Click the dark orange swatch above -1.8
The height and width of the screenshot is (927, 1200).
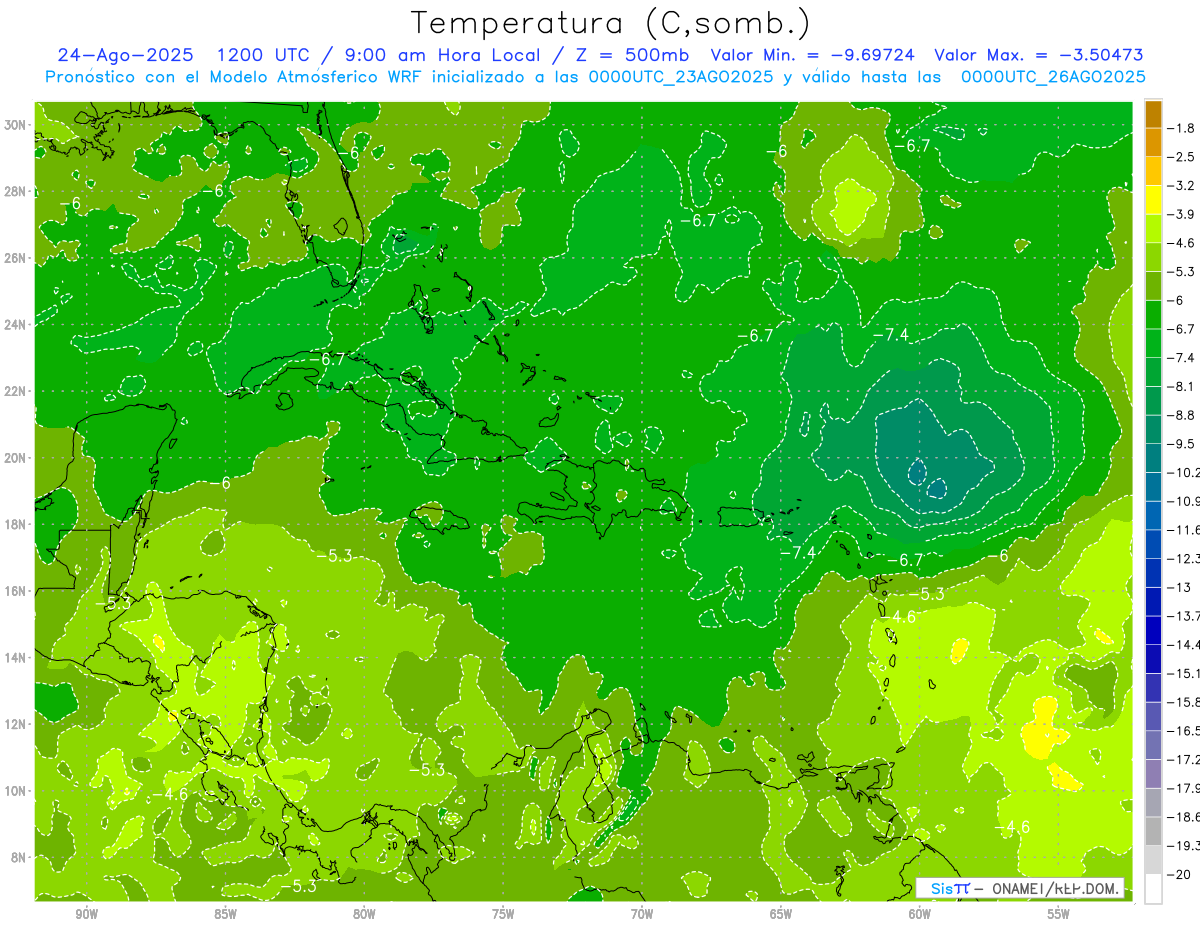[1153, 114]
